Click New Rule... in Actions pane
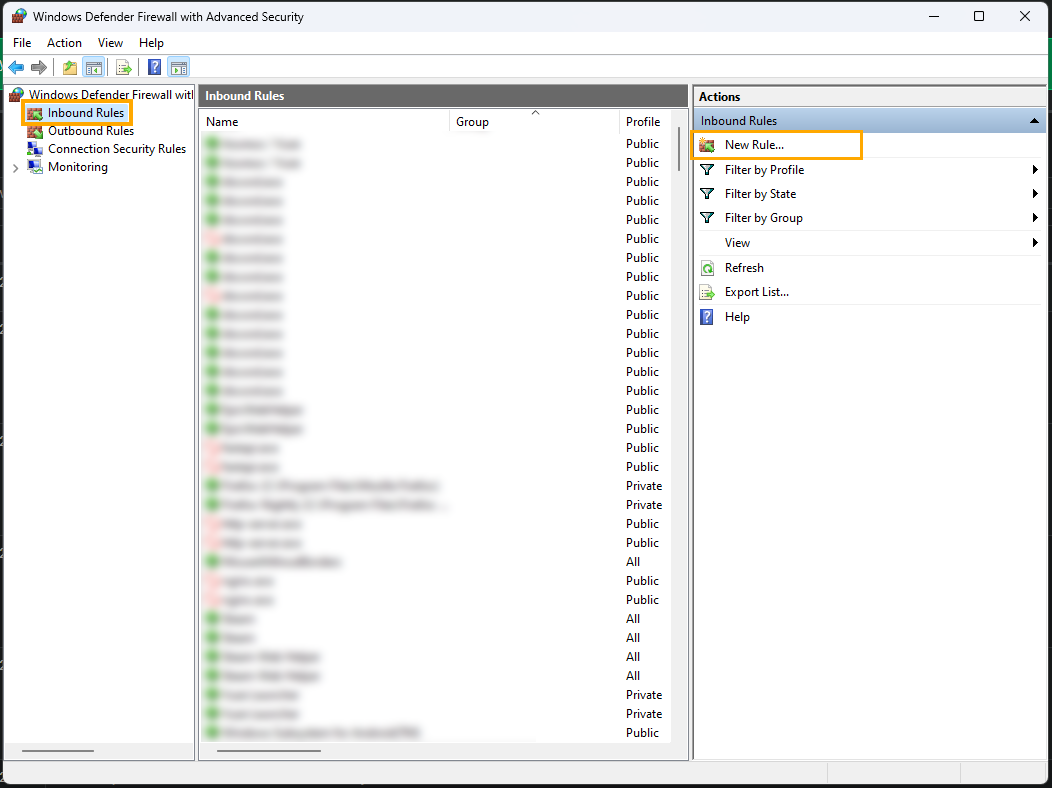 [754, 145]
